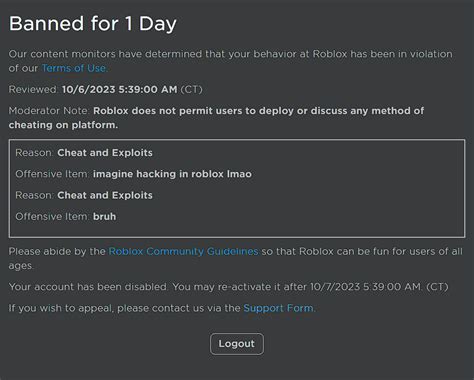Click the bold moderator note about cheating
474x380 pixels.
click(x=217, y=118)
